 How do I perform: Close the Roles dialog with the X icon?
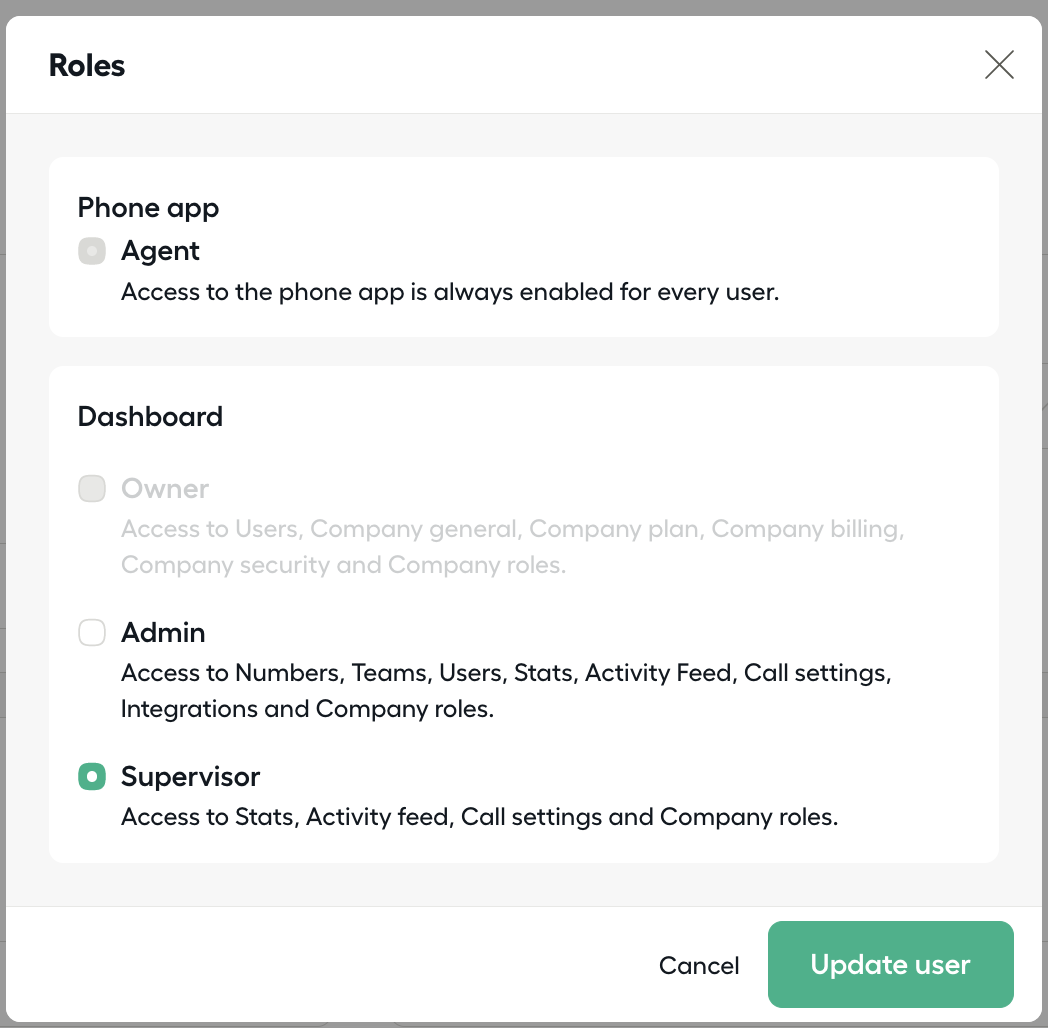[999, 65]
